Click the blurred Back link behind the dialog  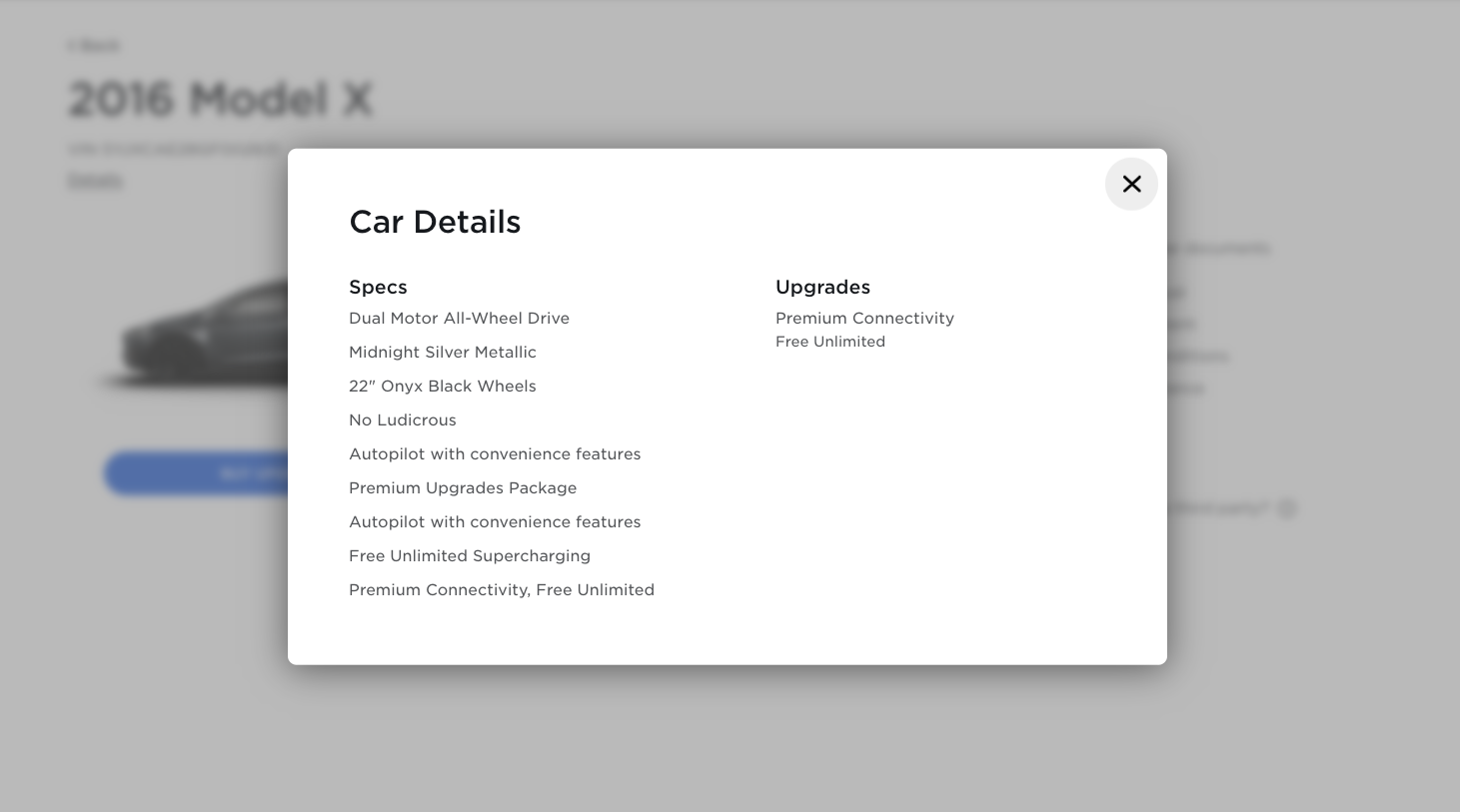point(95,46)
